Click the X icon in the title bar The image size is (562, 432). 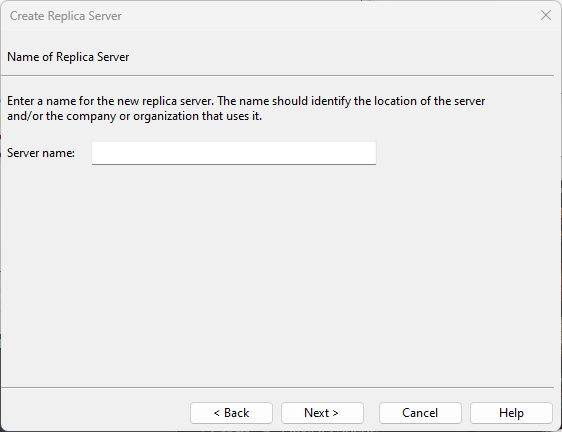click(546, 15)
